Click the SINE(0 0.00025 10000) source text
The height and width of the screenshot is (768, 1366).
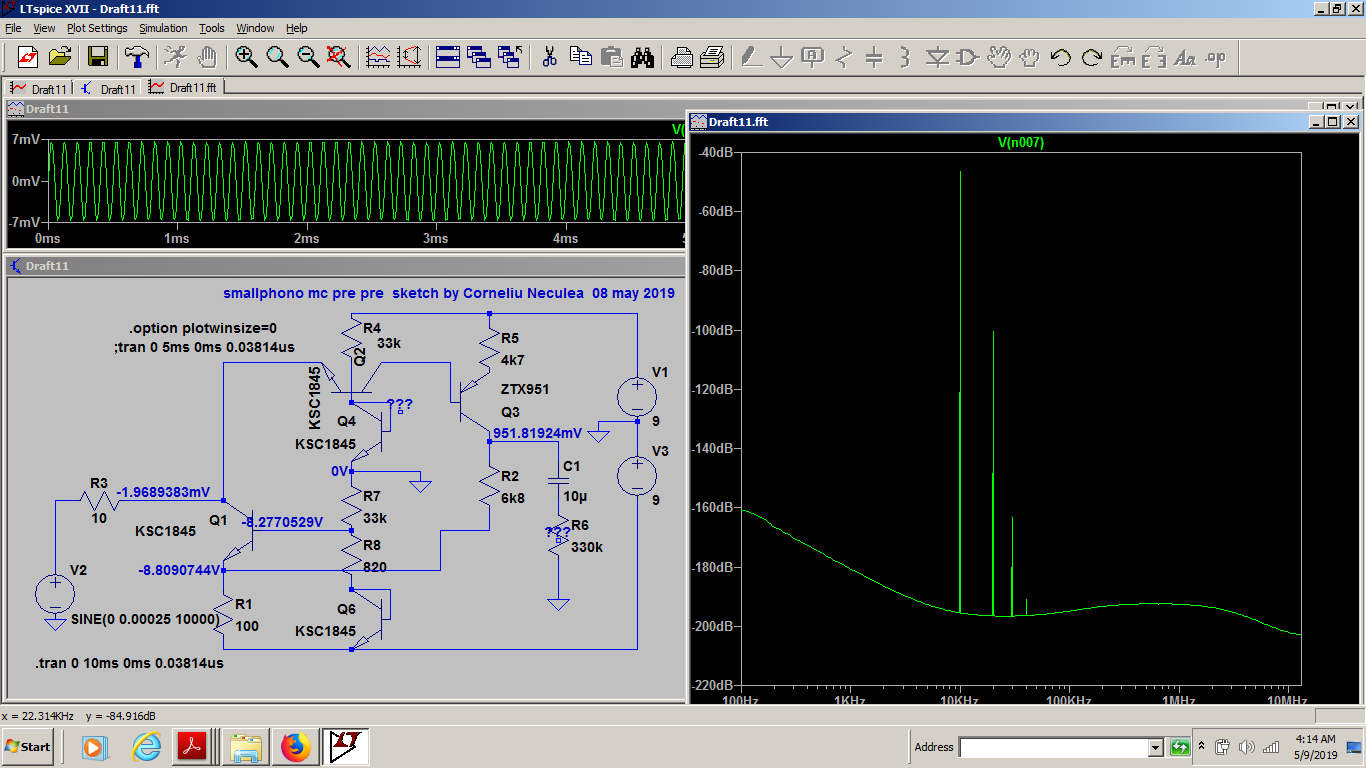click(145, 620)
